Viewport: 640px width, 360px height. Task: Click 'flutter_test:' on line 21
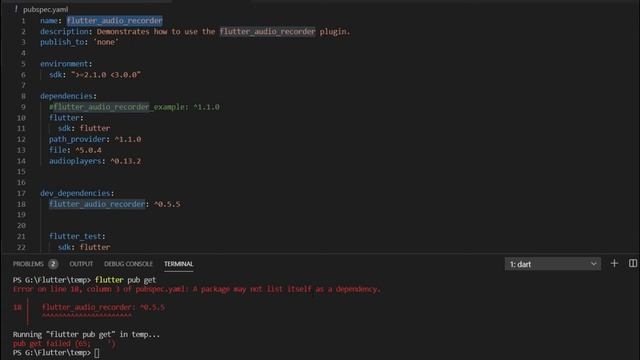point(77,236)
